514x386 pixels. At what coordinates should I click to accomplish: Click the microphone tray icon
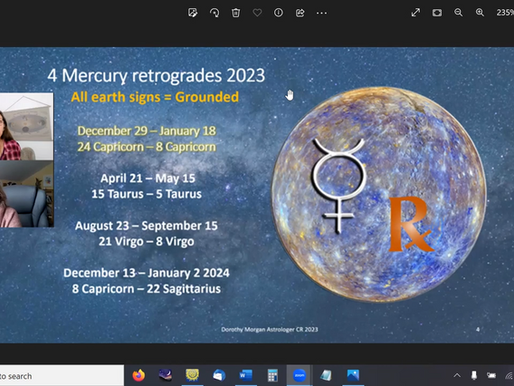474,375
